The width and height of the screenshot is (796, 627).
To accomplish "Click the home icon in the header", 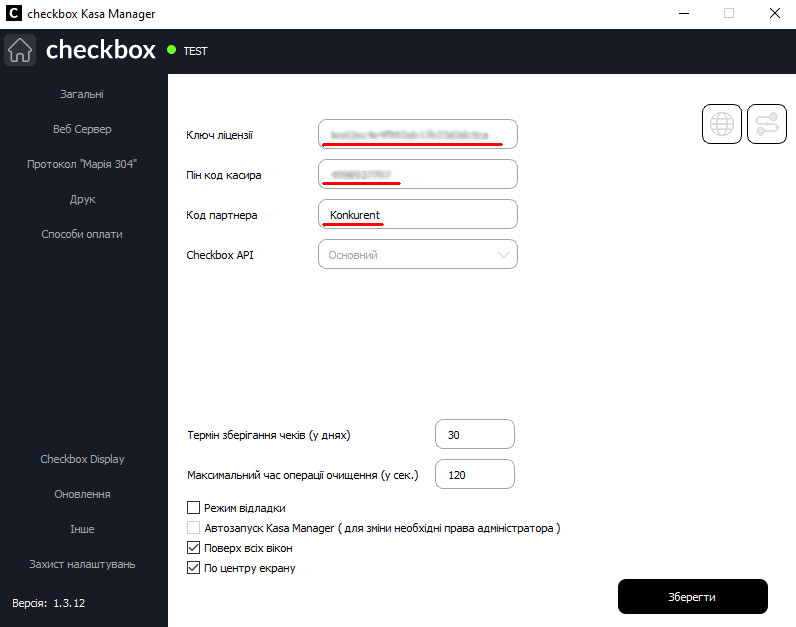I will pyautogui.click(x=20, y=50).
